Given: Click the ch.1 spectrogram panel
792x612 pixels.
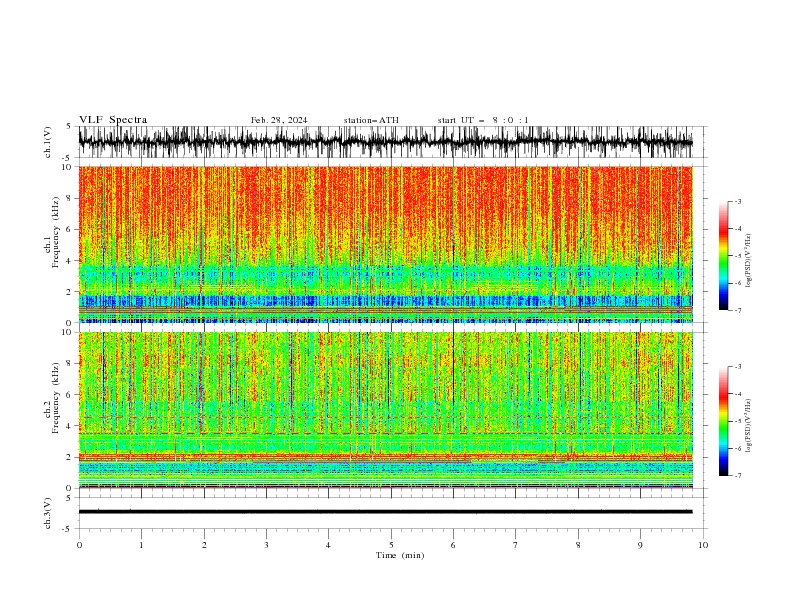Looking at the screenshot, I should click(385, 244).
